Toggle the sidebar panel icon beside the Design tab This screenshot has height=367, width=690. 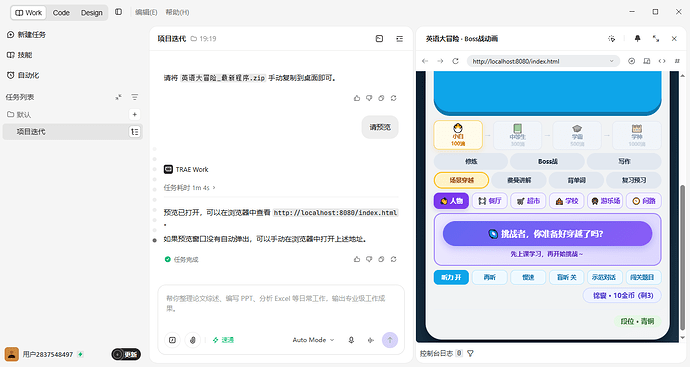point(118,12)
